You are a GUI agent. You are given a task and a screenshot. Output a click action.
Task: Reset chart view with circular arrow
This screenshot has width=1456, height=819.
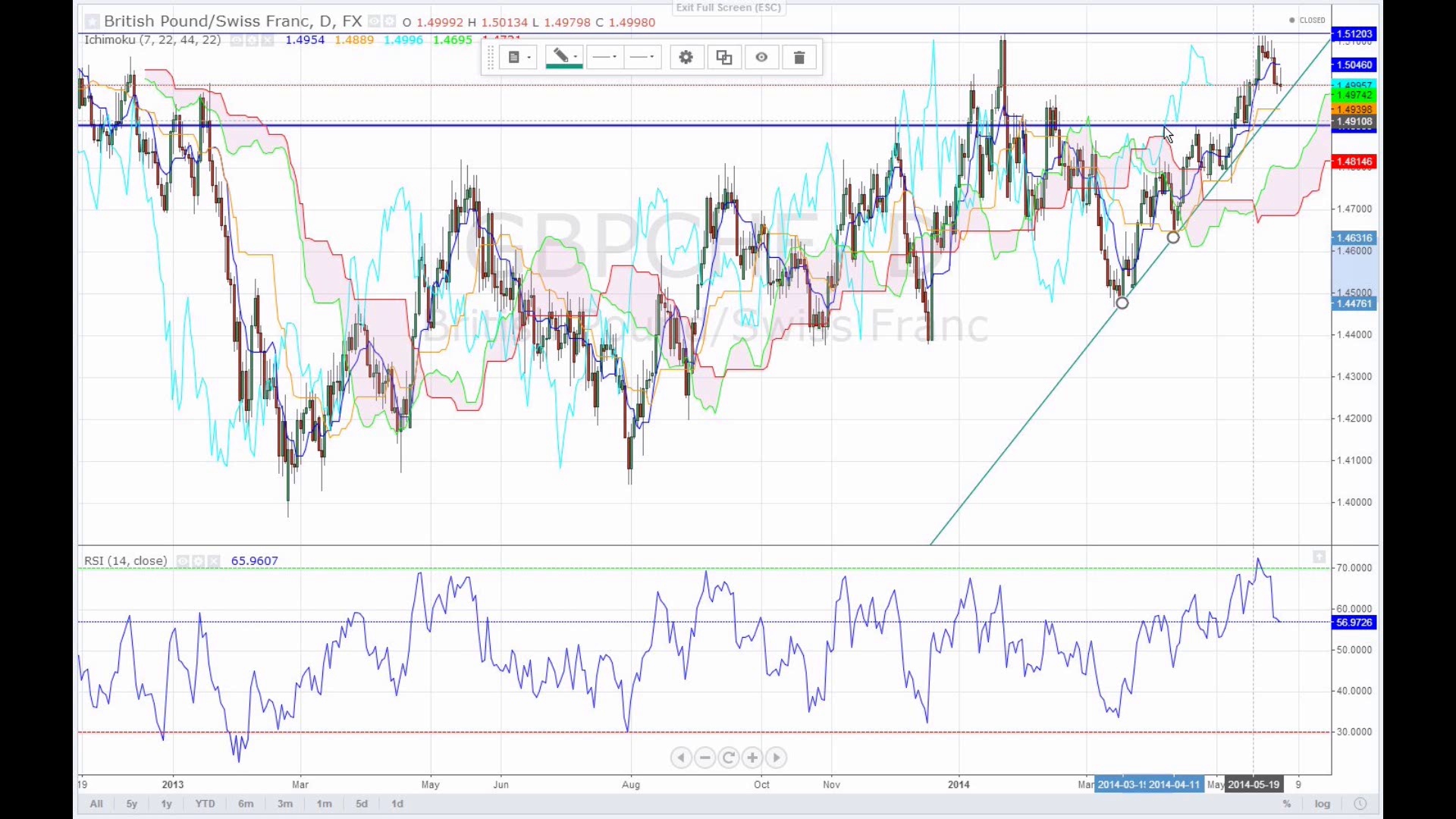click(729, 758)
